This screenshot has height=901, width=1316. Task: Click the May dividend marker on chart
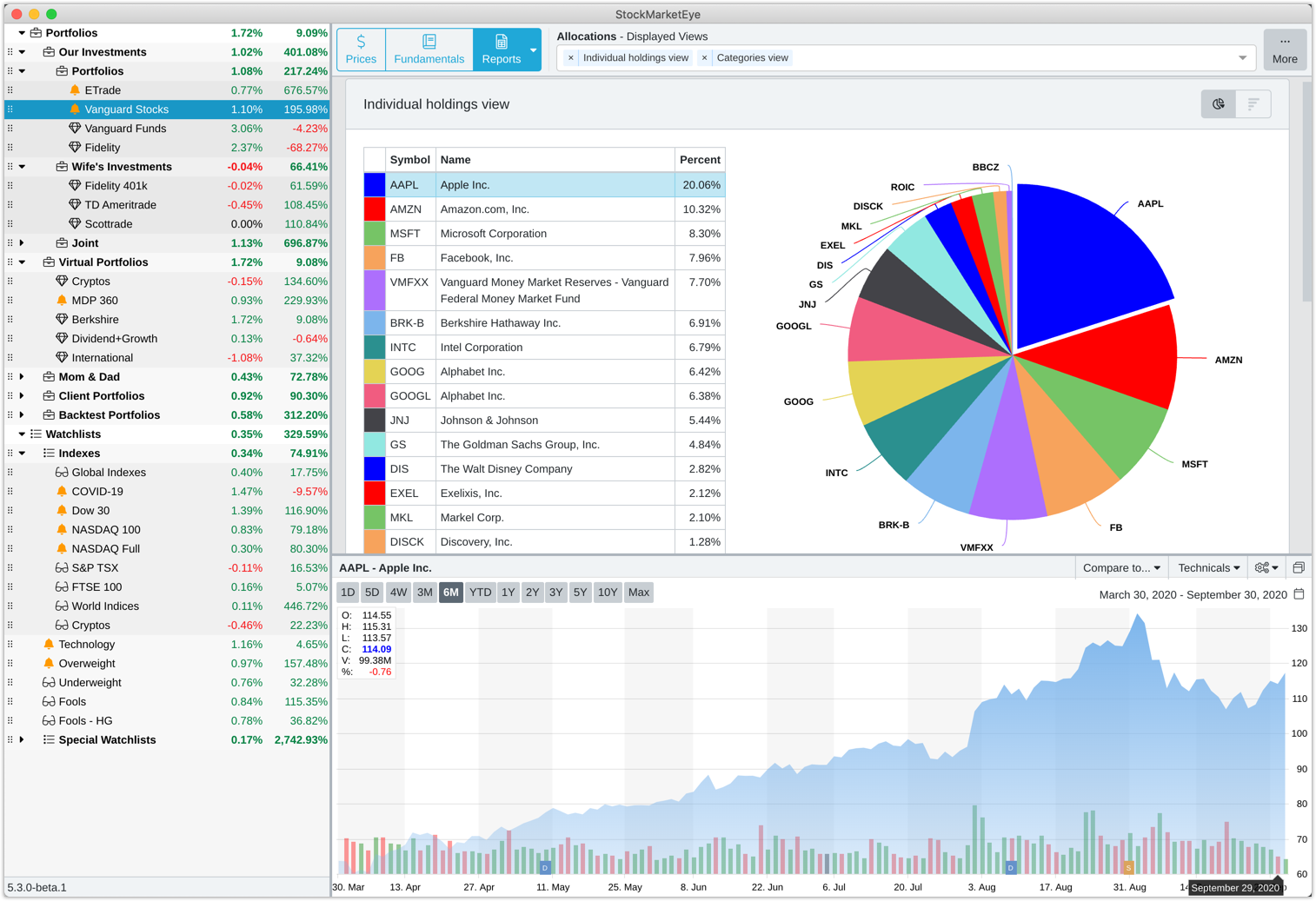tap(545, 867)
